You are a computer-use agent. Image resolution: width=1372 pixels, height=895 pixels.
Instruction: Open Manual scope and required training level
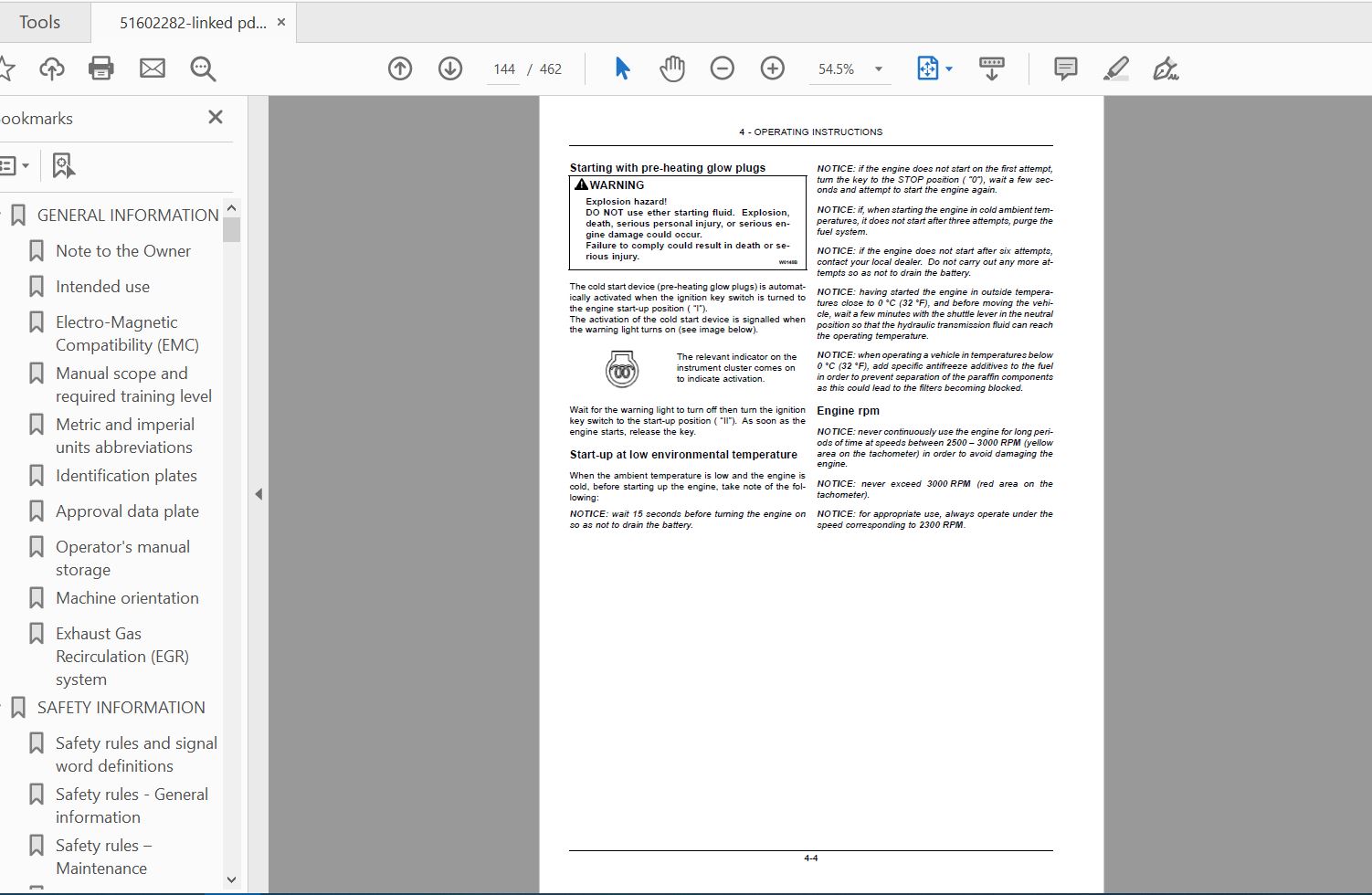(x=133, y=384)
